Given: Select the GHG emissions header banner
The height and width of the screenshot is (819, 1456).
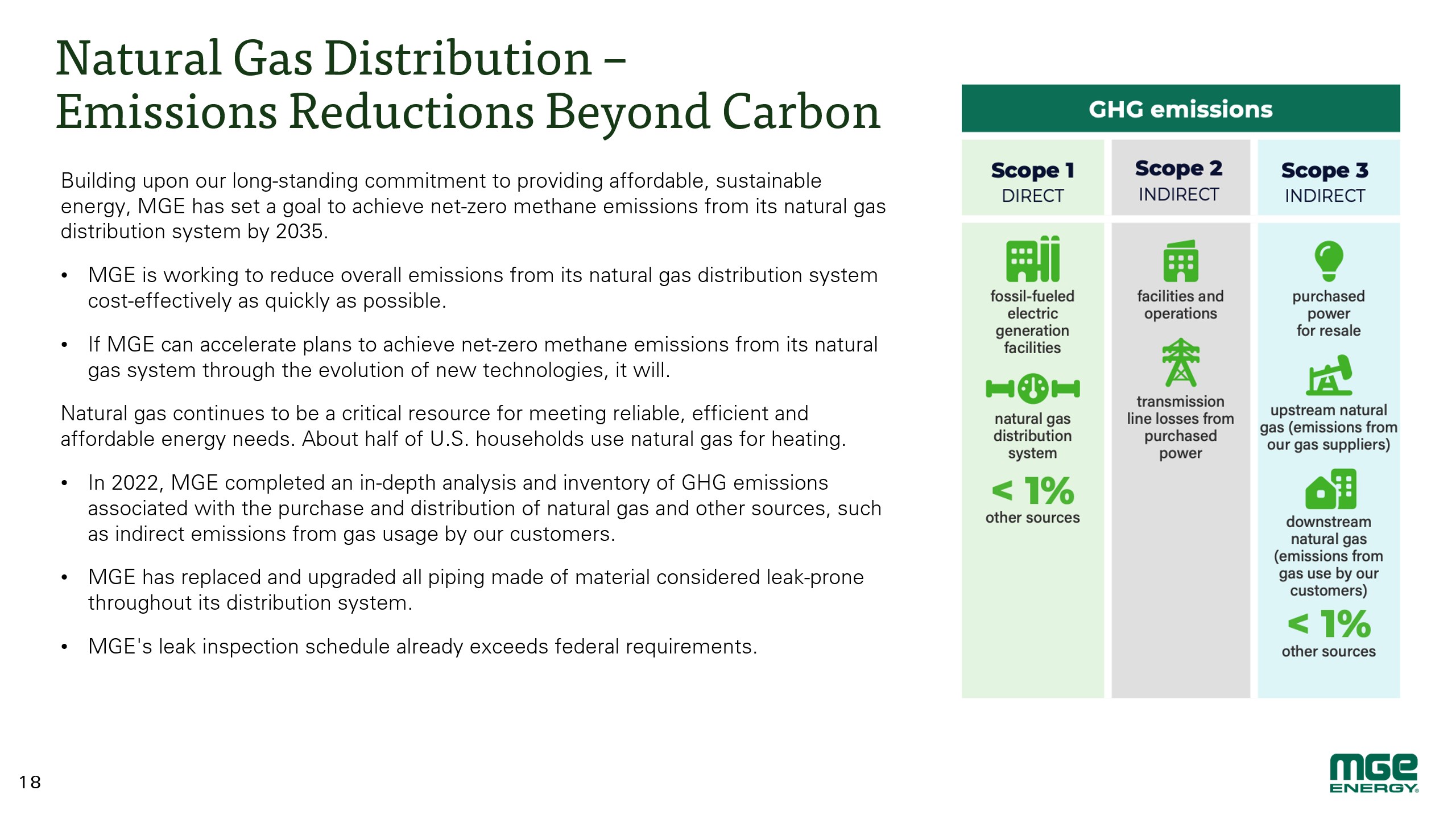Looking at the screenshot, I should click(x=1180, y=109).
